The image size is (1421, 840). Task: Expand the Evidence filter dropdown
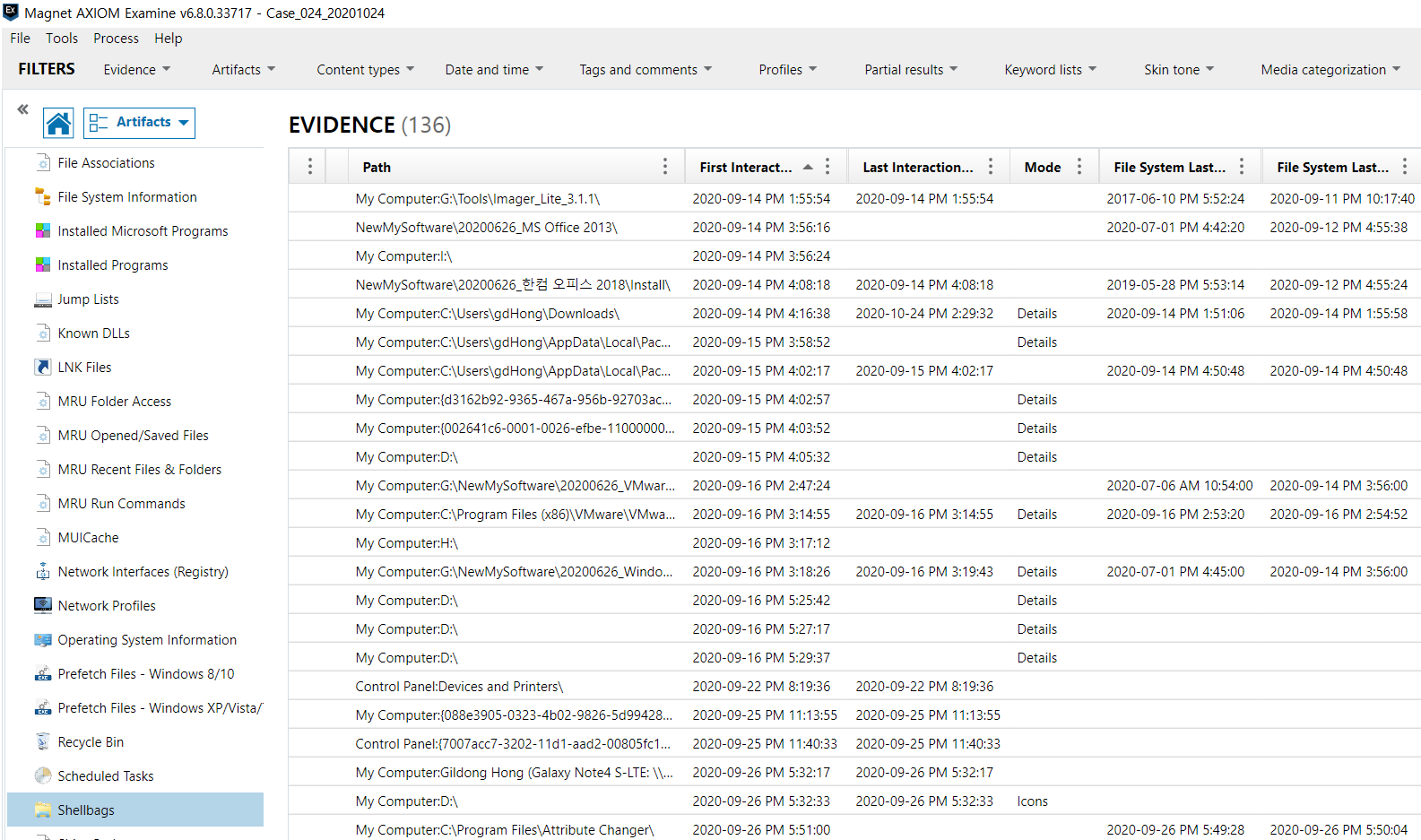137,69
